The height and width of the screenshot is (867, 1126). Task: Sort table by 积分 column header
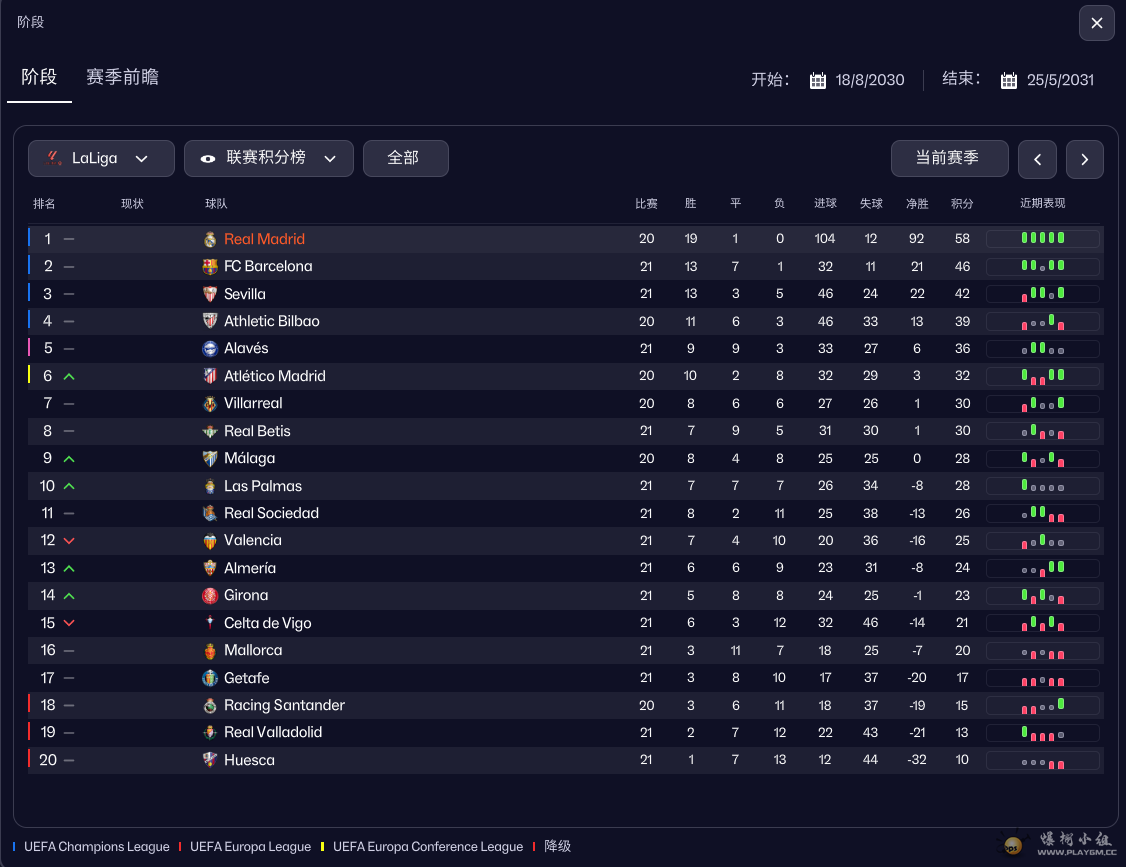(x=962, y=204)
